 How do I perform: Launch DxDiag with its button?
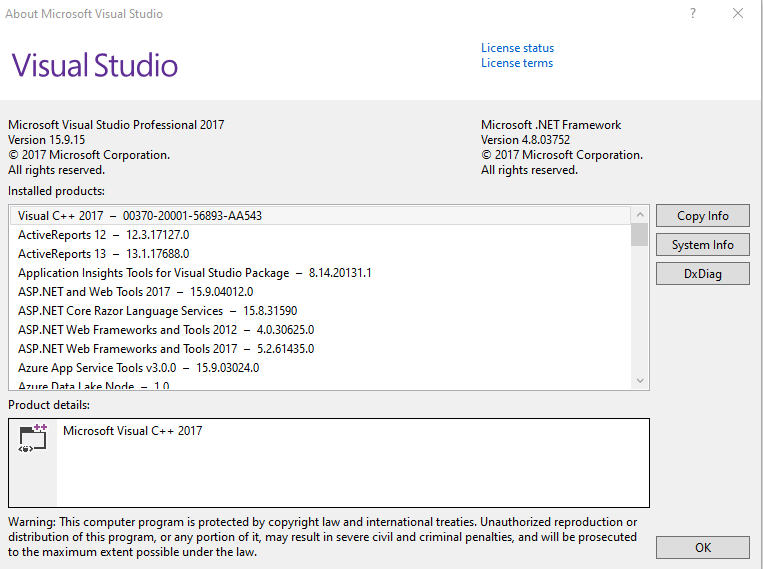703,274
